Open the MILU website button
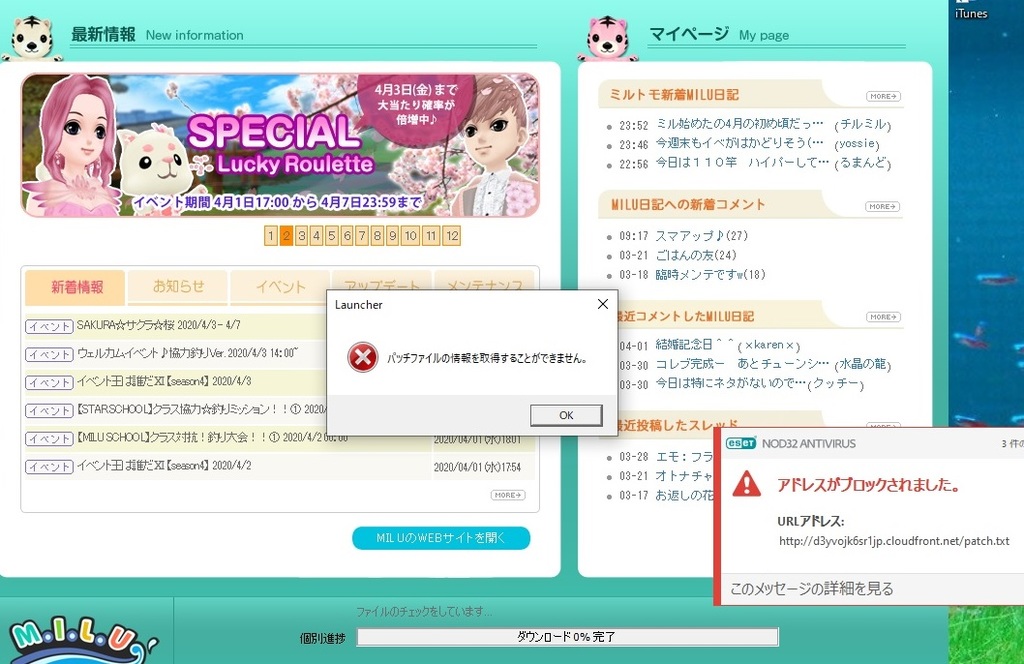 tap(441, 538)
